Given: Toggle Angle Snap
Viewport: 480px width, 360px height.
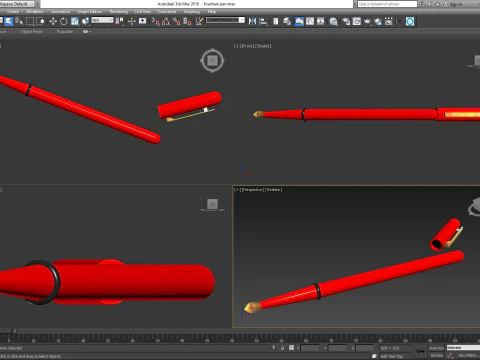Looking at the screenshot, I should tap(166, 21).
